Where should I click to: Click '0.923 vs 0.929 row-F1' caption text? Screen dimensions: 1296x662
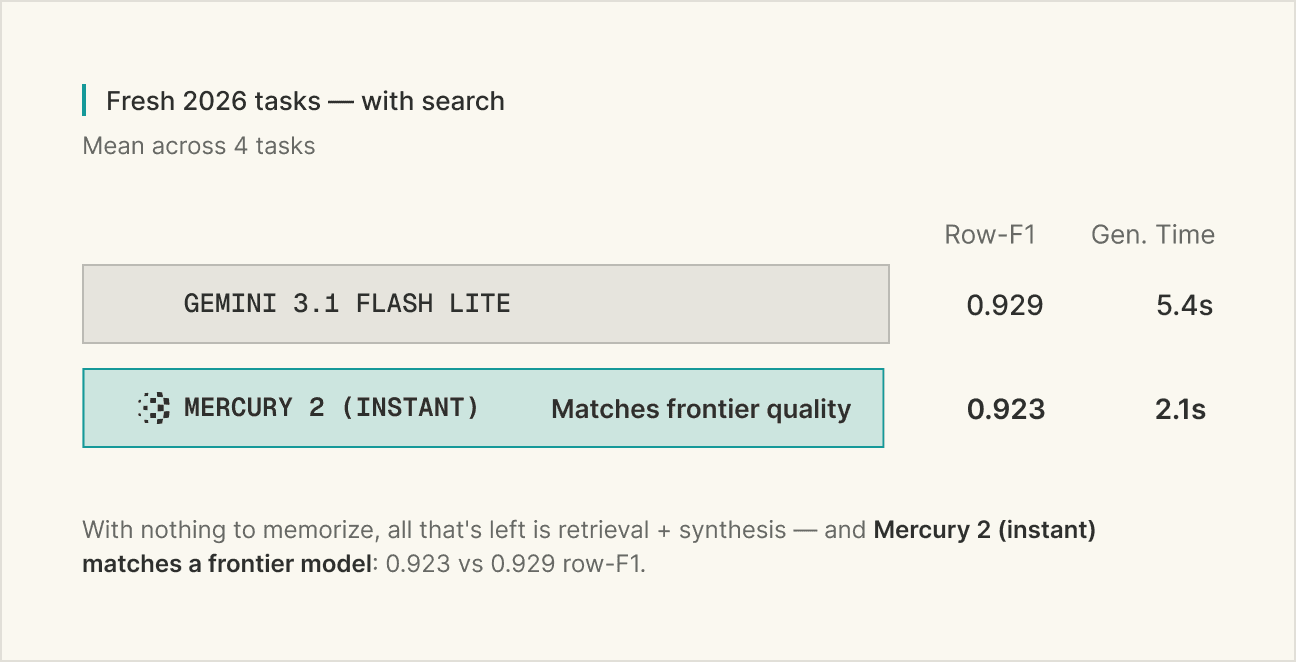(x=515, y=564)
